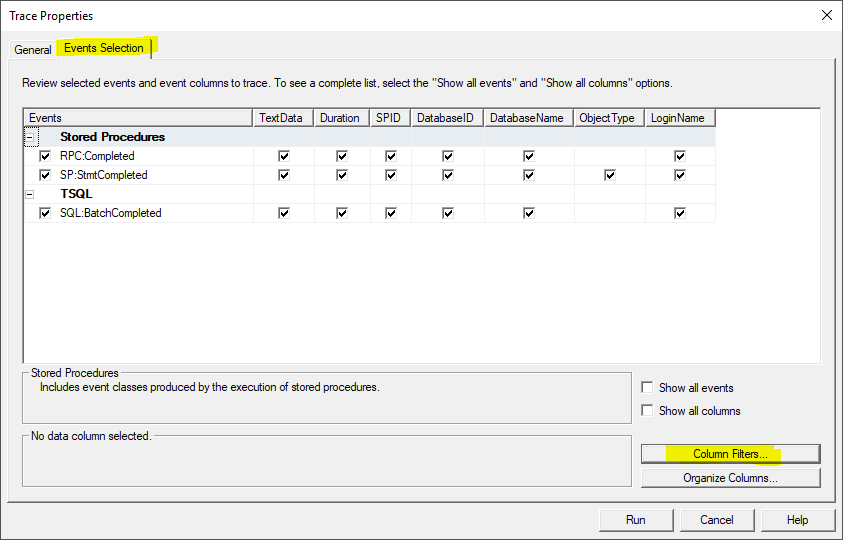Click the LoginName column header
This screenshot has height=540, width=843.
[x=680, y=118]
